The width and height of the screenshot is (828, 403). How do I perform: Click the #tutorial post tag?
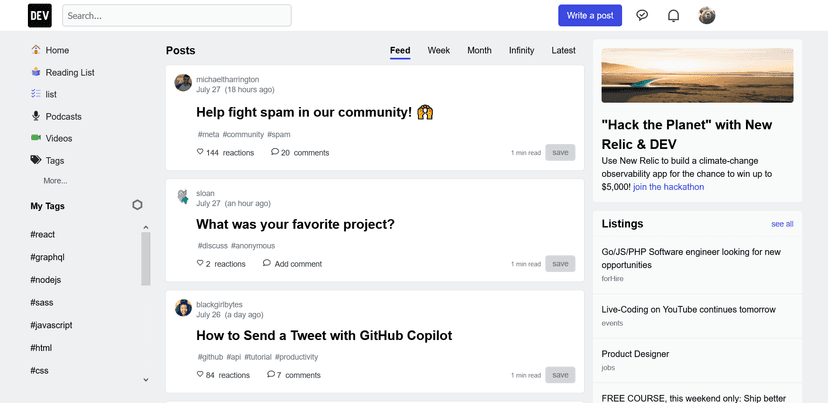258,357
